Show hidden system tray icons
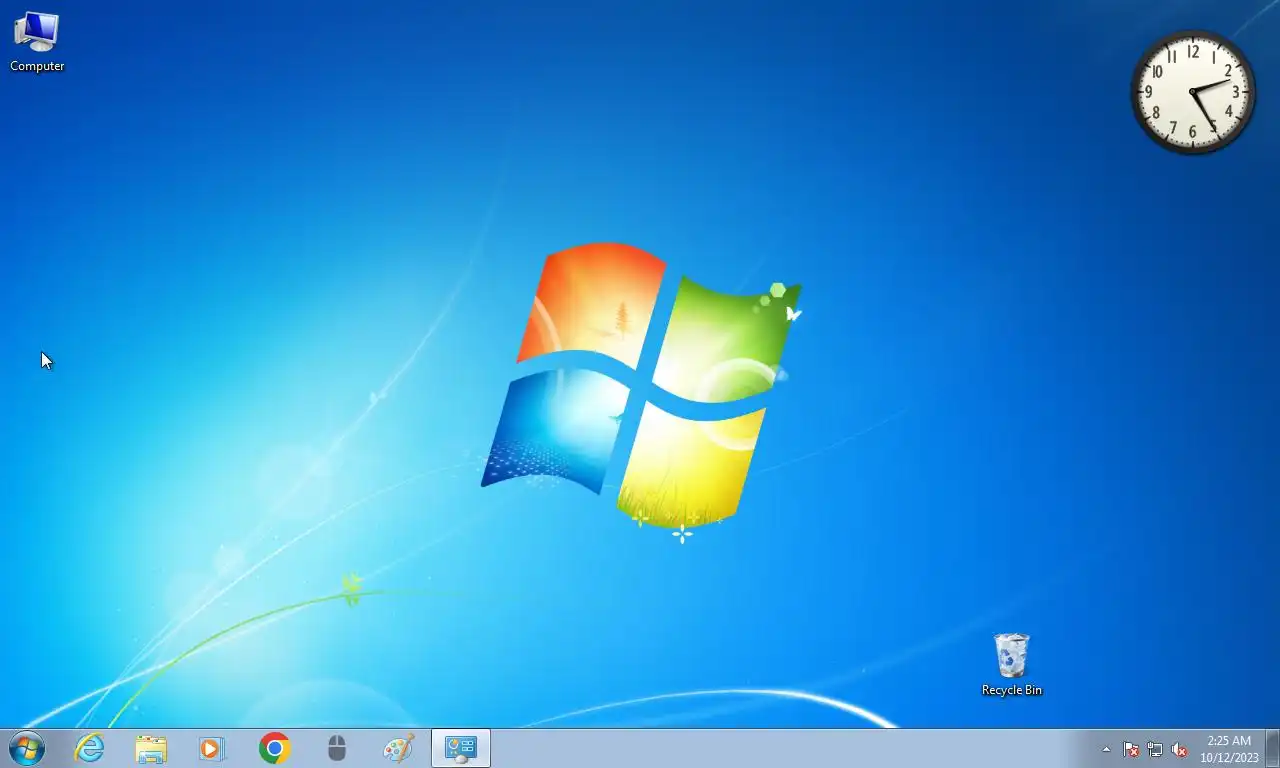1280x768 pixels. tap(1106, 749)
